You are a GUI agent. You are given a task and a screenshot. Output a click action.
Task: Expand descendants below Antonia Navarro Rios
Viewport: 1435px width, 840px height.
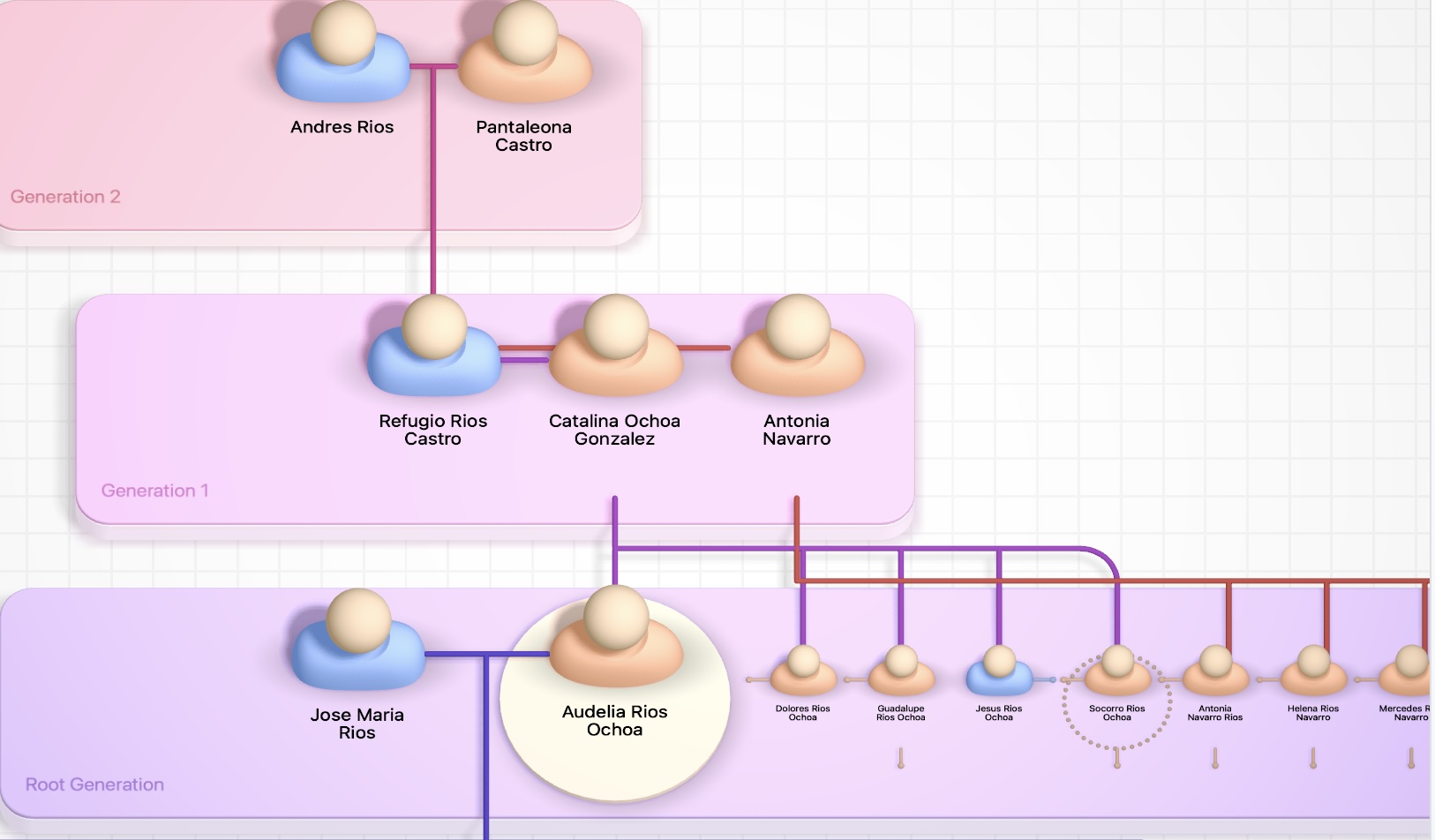(x=1215, y=759)
